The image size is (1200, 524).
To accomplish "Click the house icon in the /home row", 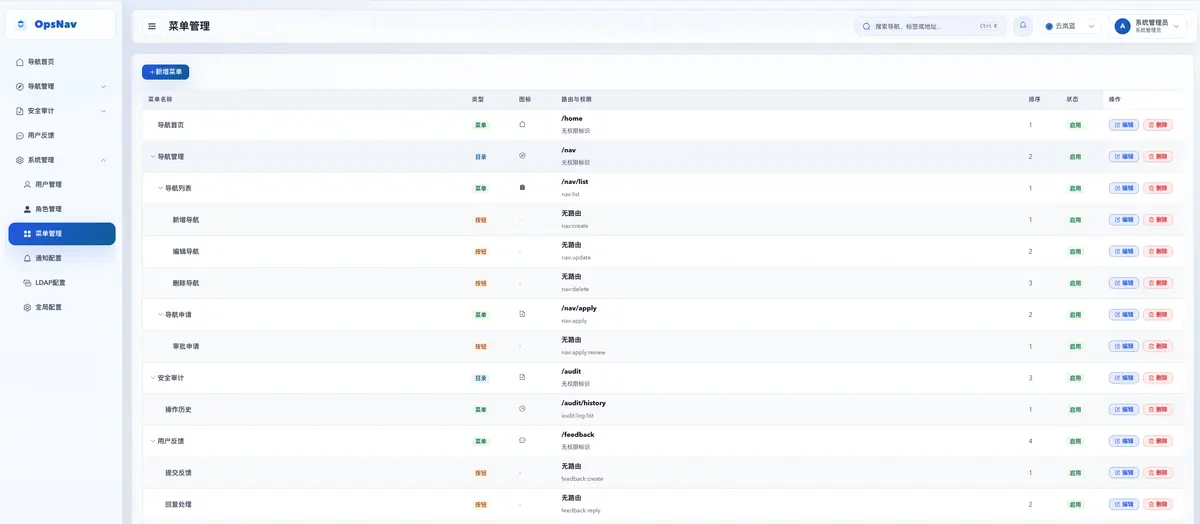I will click(522, 124).
